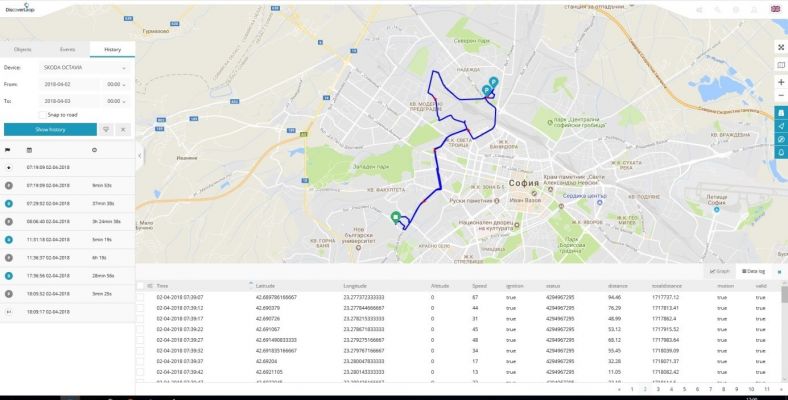Open the From time 00:00 dropdown
Viewport: 788px width, 400px height.
click(116, 84)
